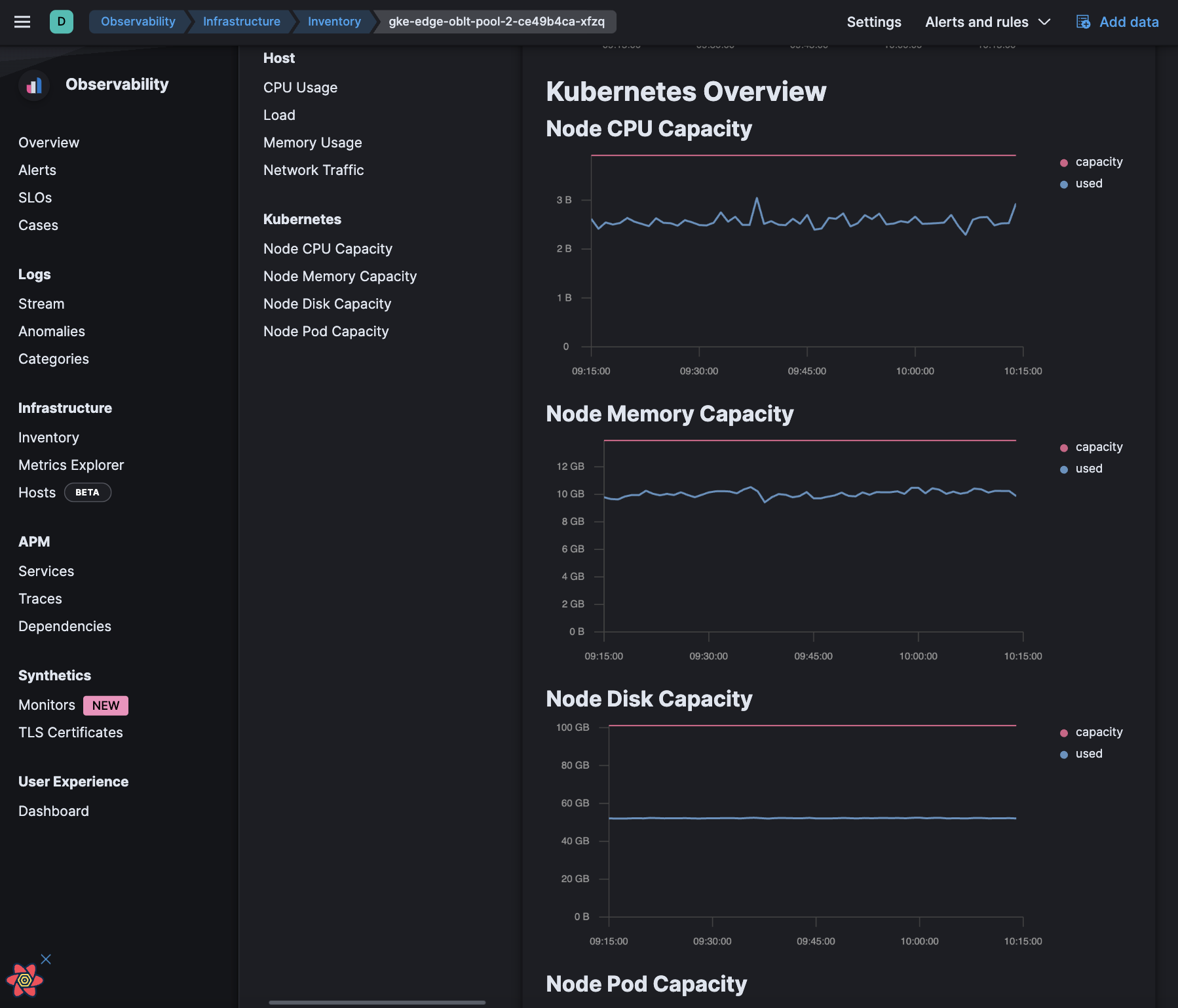
Task: Go to Inventory breadcrumb
Action: [x=334, y=22]
